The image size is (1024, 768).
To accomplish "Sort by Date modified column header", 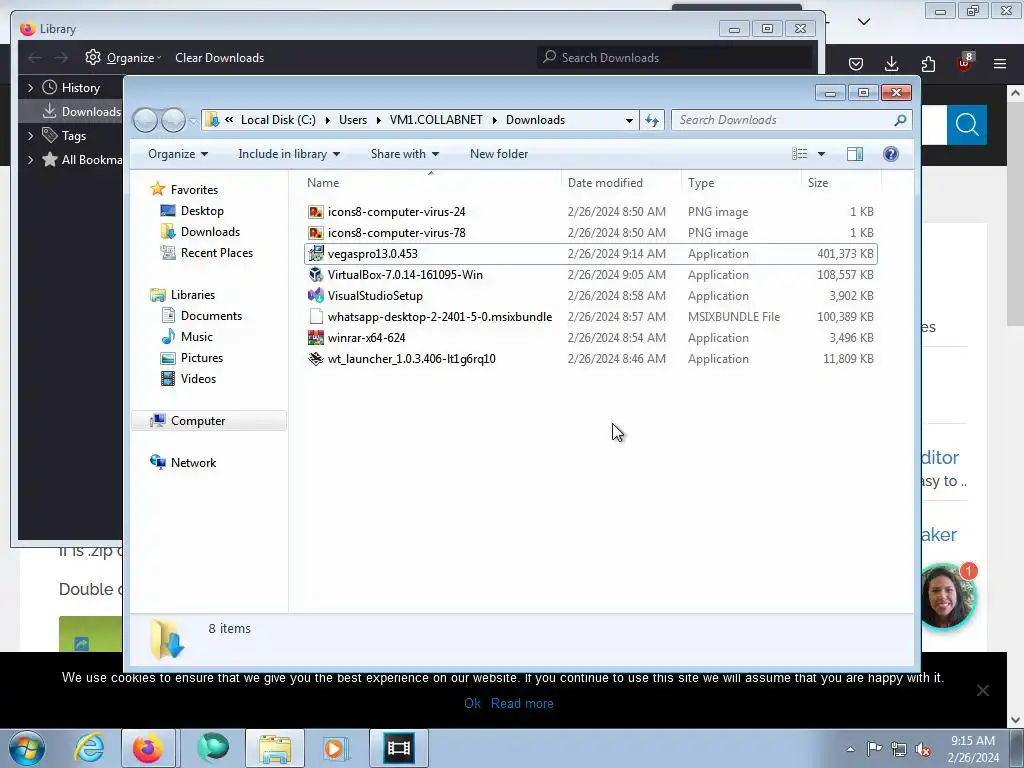I will [x=605, y=183].
